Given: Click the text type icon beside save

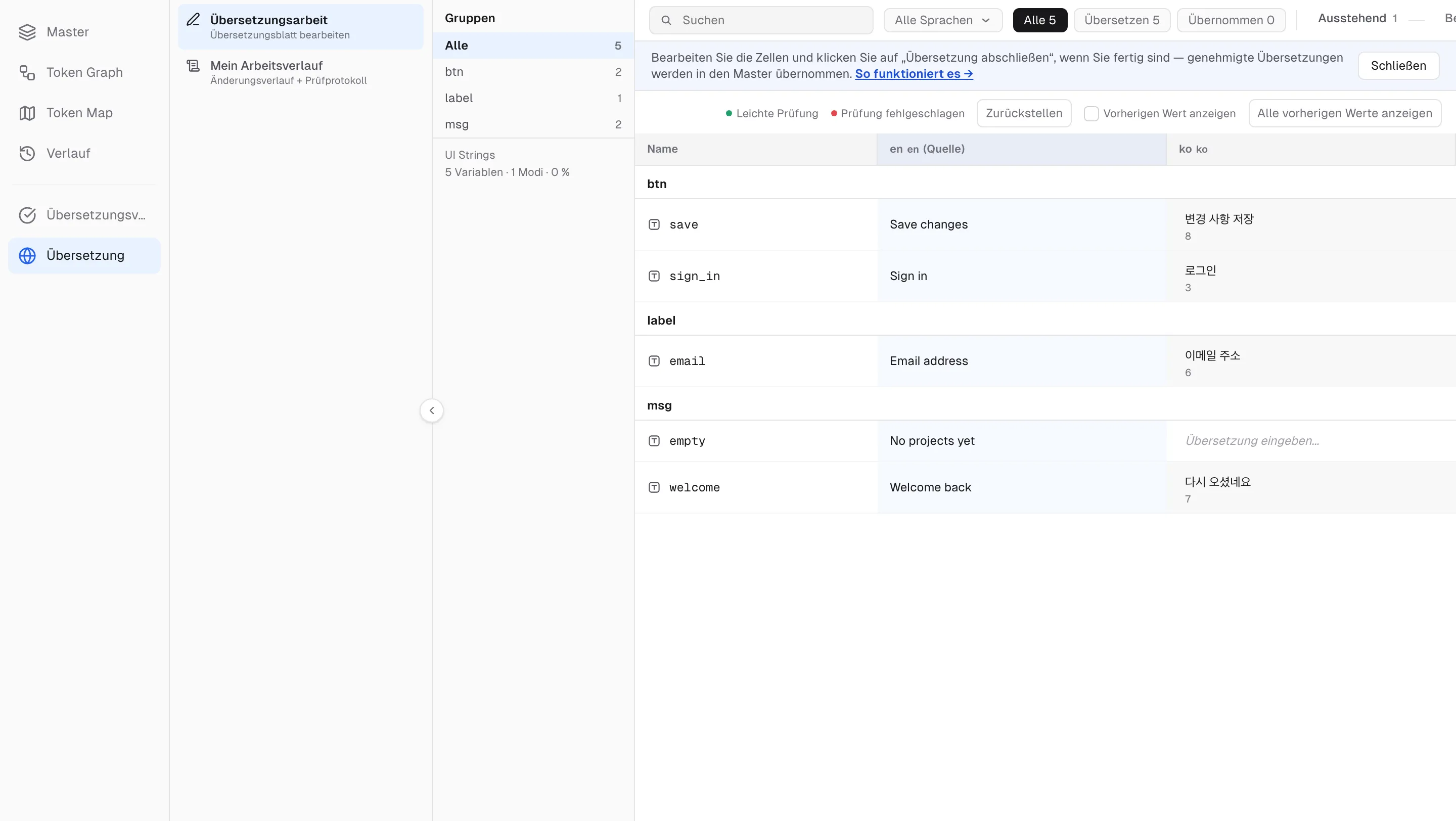Looking at the screenshot, I should (654, 224).
